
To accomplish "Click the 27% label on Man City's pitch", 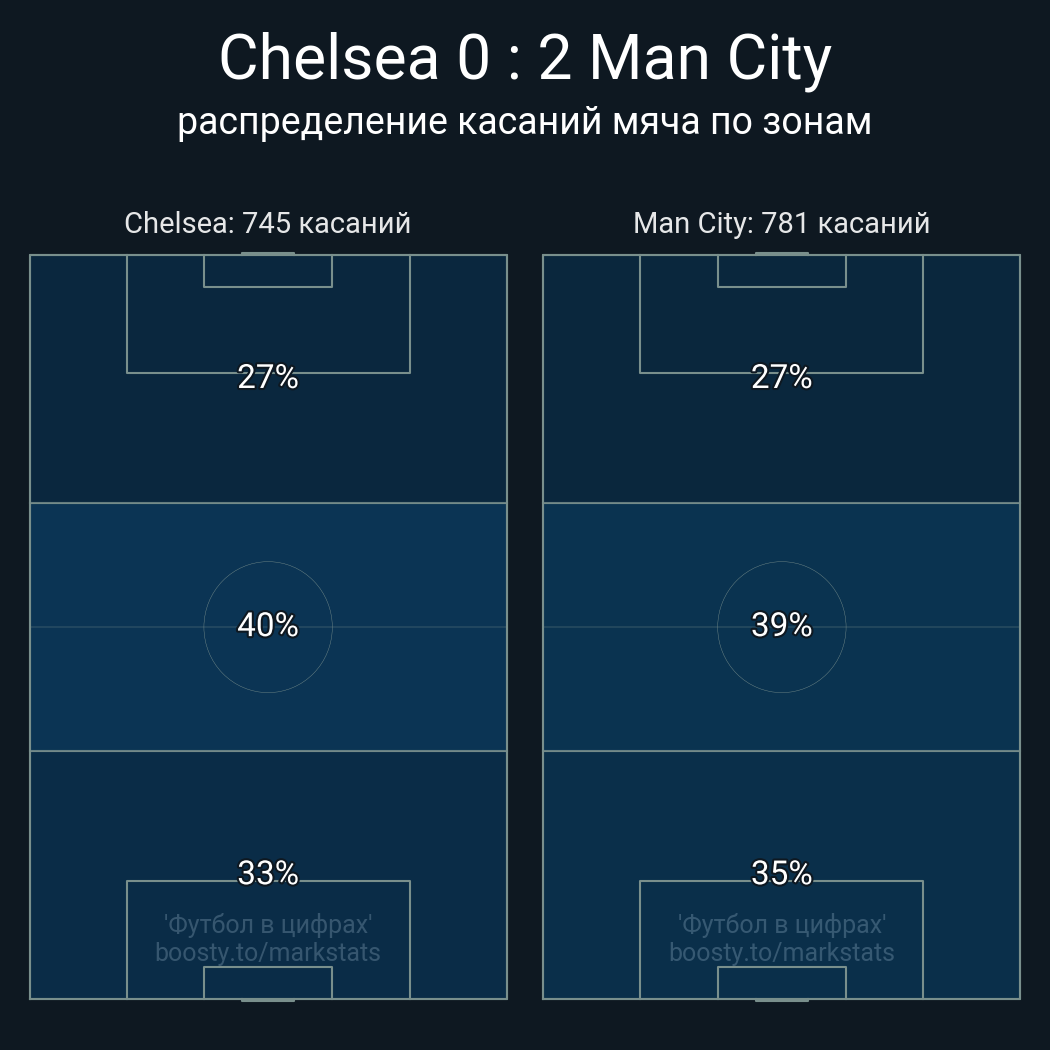I will pos(781,377).
